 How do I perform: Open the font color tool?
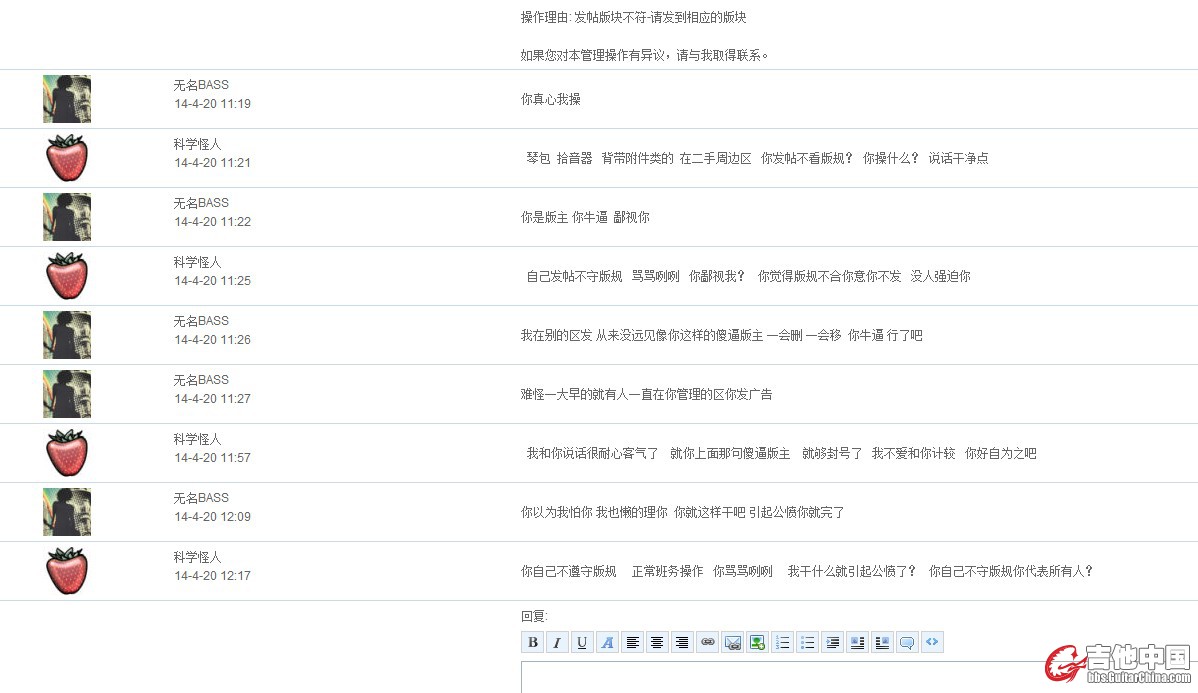[x=607, y=643]
